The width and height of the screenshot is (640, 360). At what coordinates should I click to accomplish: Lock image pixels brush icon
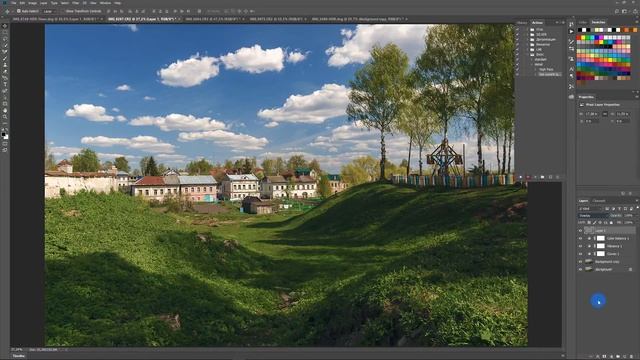pyautogui.click(x=595, y=222)
